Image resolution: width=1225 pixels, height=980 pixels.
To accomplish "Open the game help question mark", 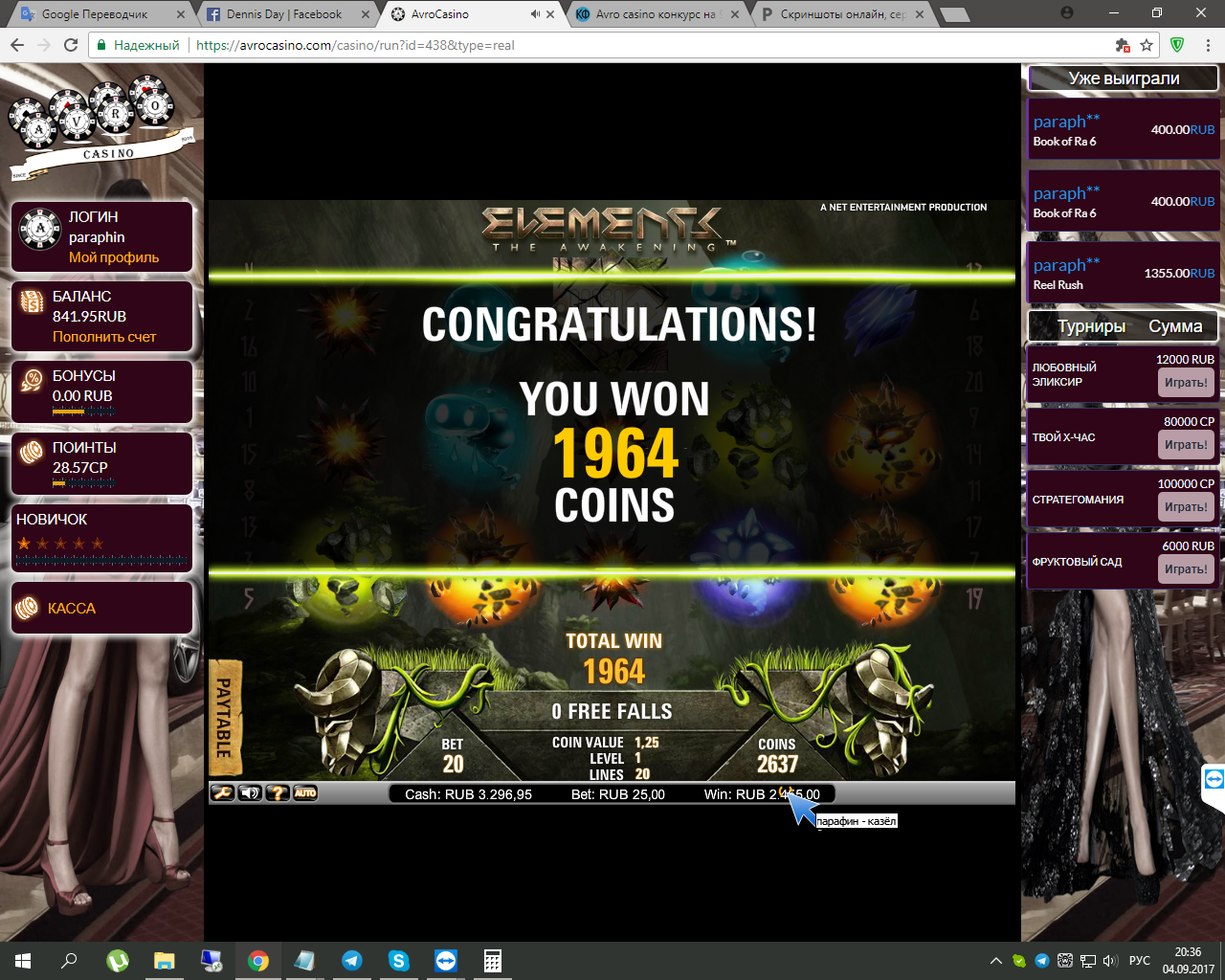I will click(x=278, y=792).
